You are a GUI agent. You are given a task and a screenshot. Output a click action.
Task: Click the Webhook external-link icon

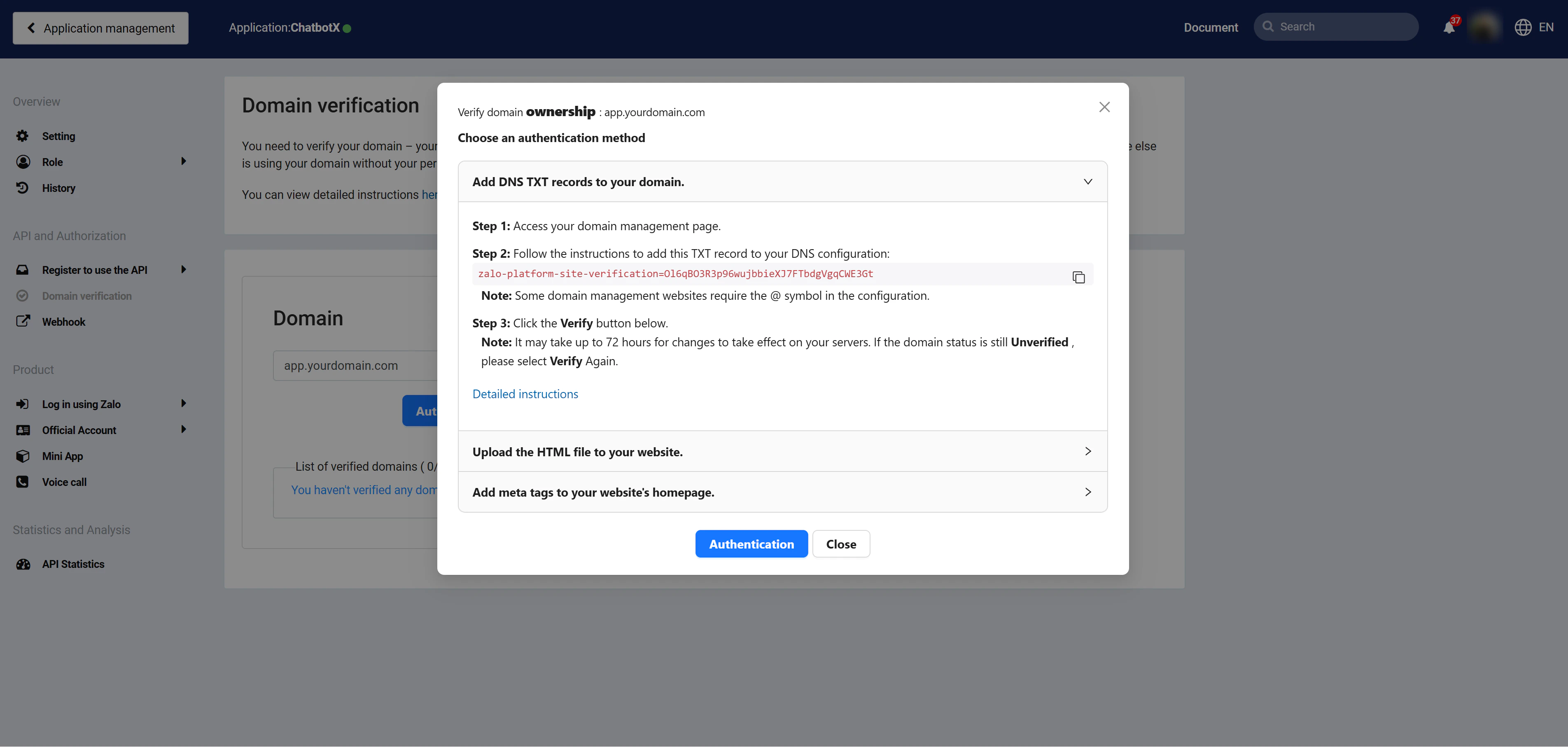pyautogui.click(x=23, y=322)
